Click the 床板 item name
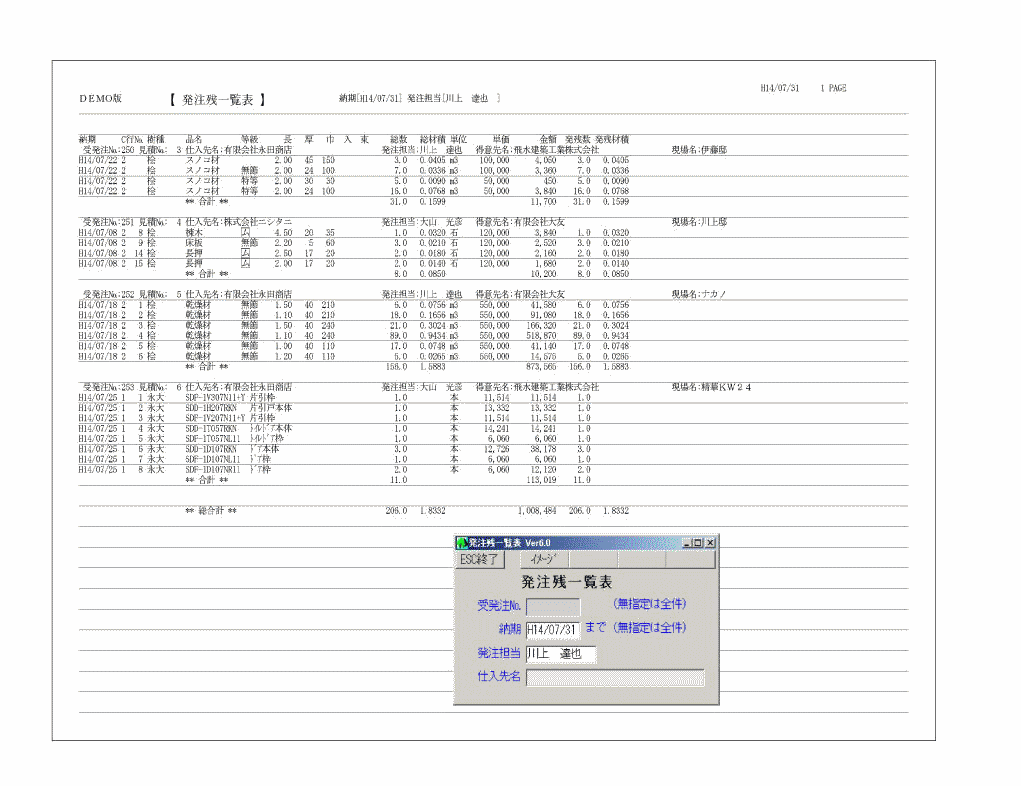The width and height of the screenshot is (1021, 786). point(194,243)
